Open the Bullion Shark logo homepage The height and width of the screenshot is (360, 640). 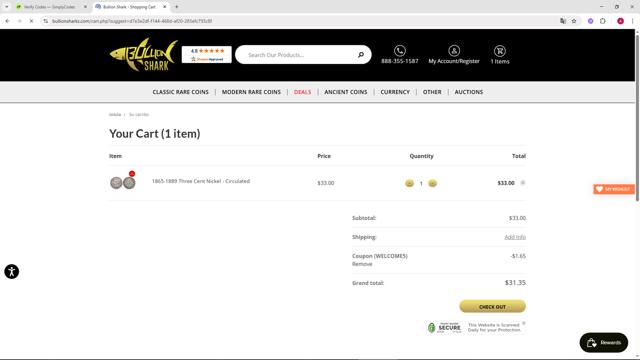pos(144,55)
